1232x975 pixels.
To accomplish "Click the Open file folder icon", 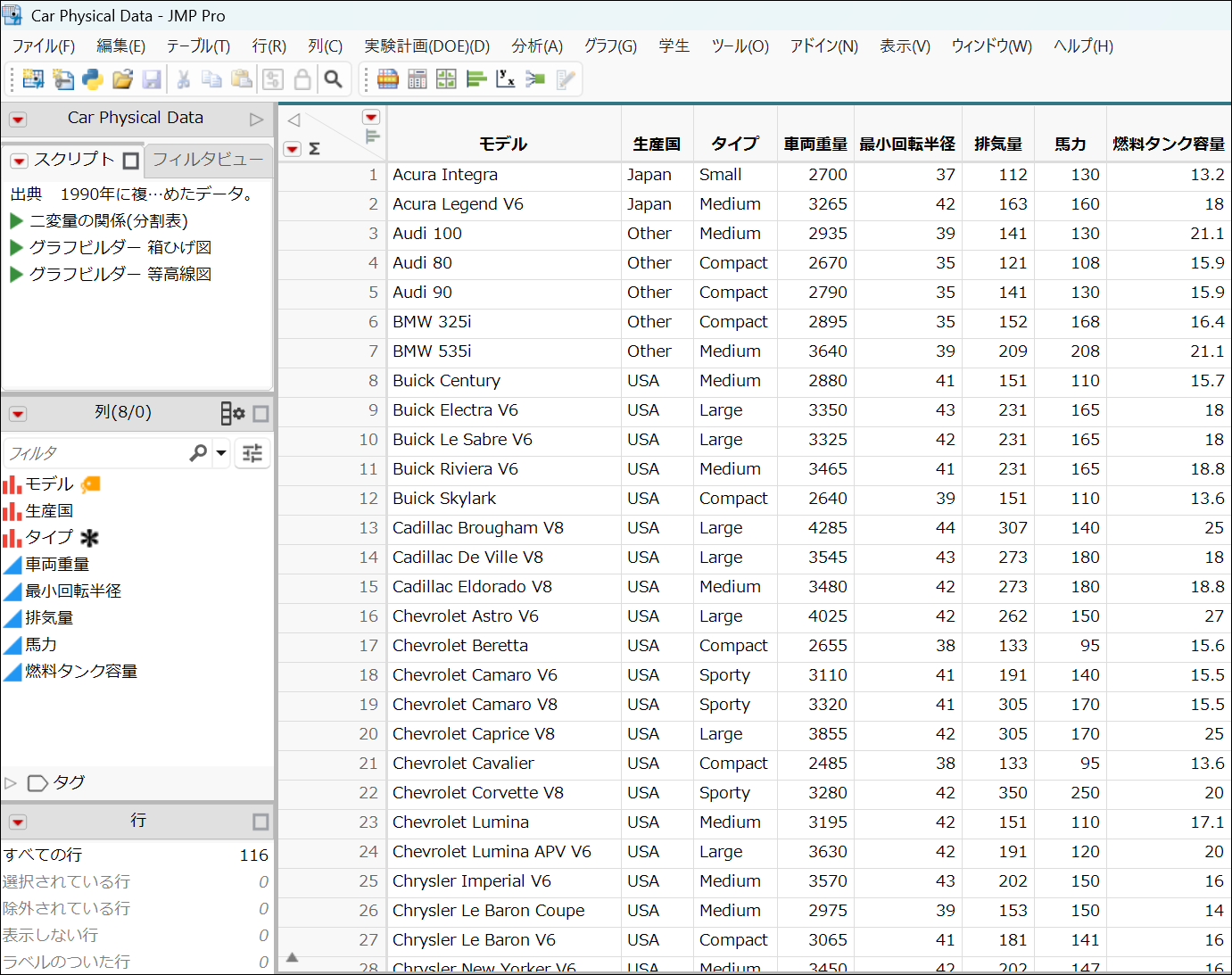I will [x=122, y=79].
